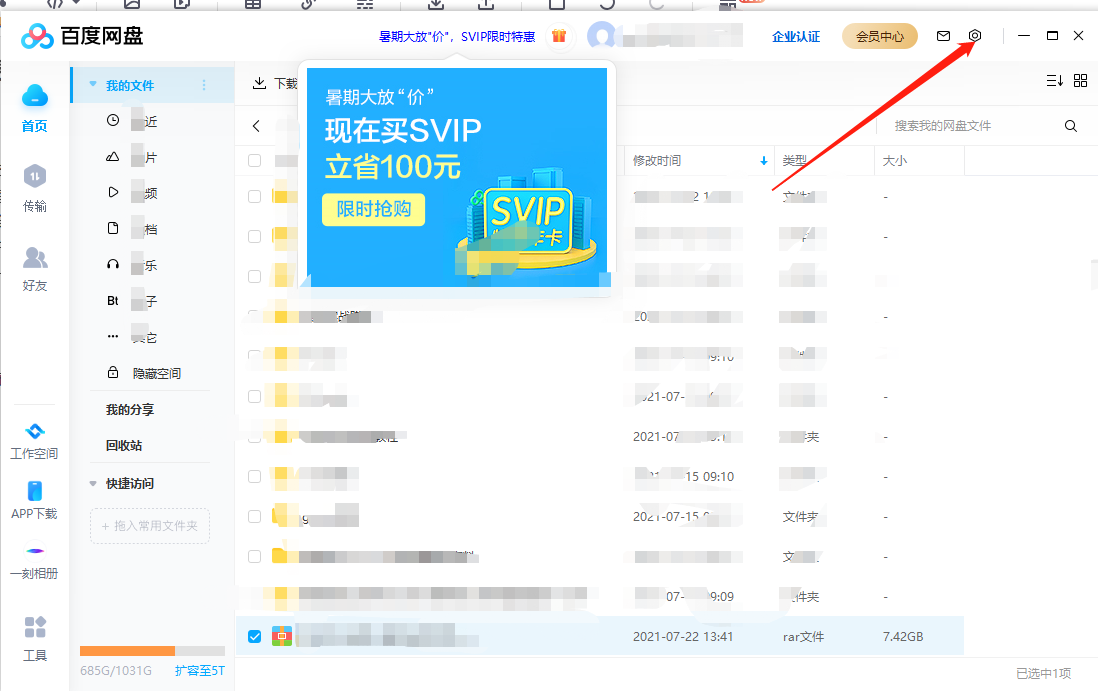Click the search magnifier icon

[1071, 126]
